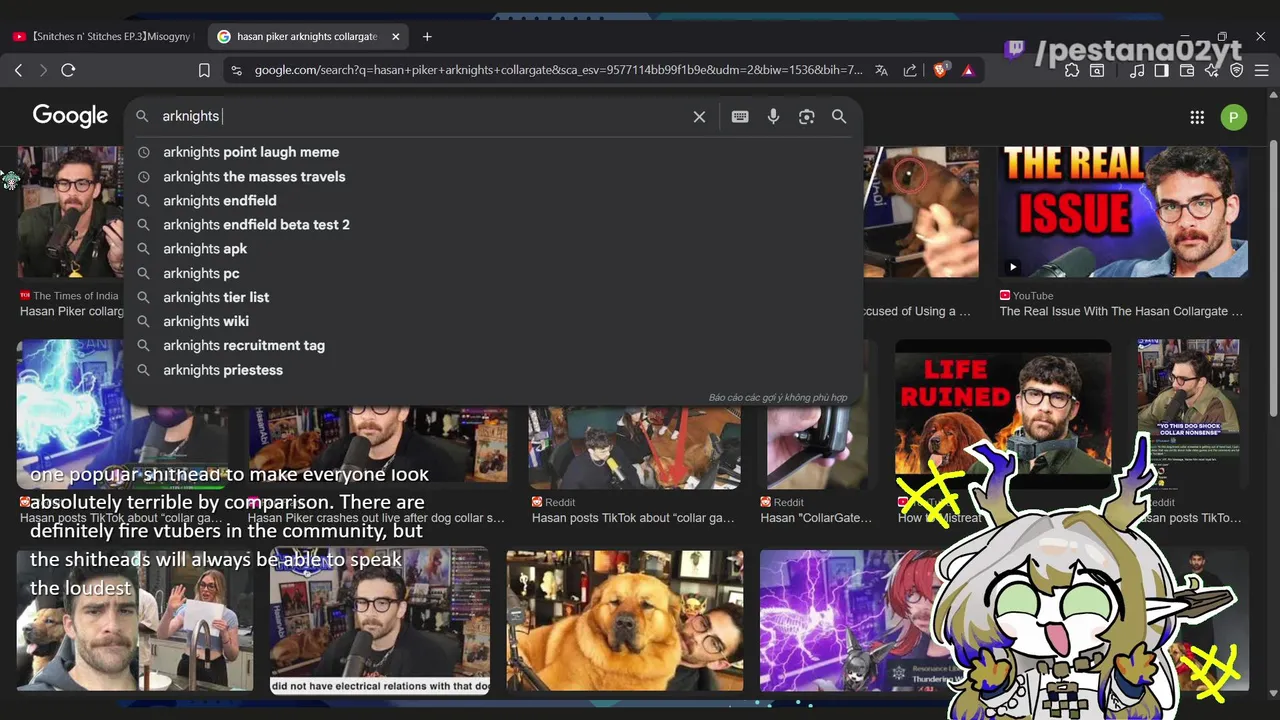Go to Google home via the logo
This screenshot has width=1280, height=720.
tap(70, 116)
